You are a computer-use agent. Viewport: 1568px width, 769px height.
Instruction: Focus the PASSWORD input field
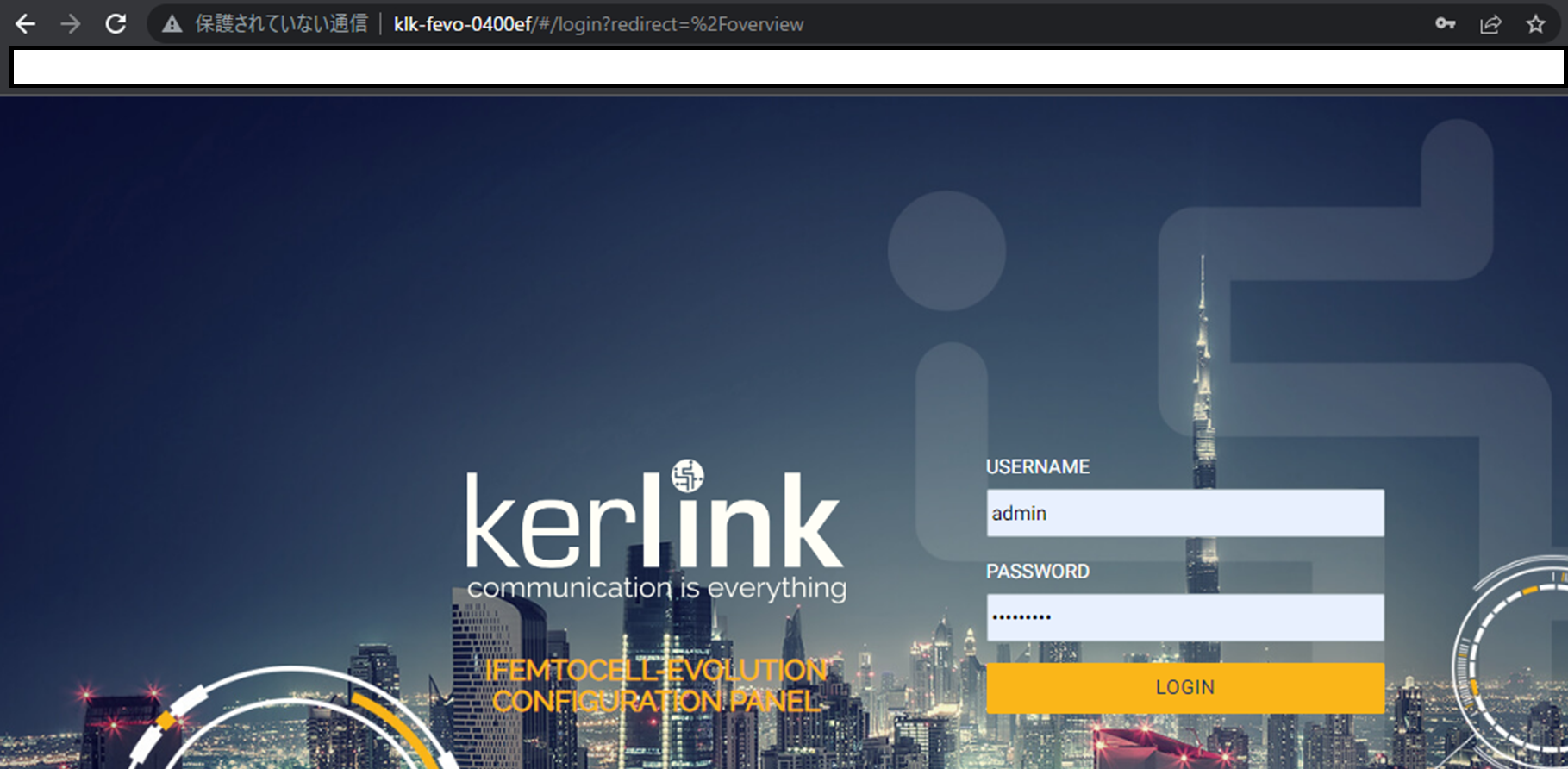(x=1184, y=617)
